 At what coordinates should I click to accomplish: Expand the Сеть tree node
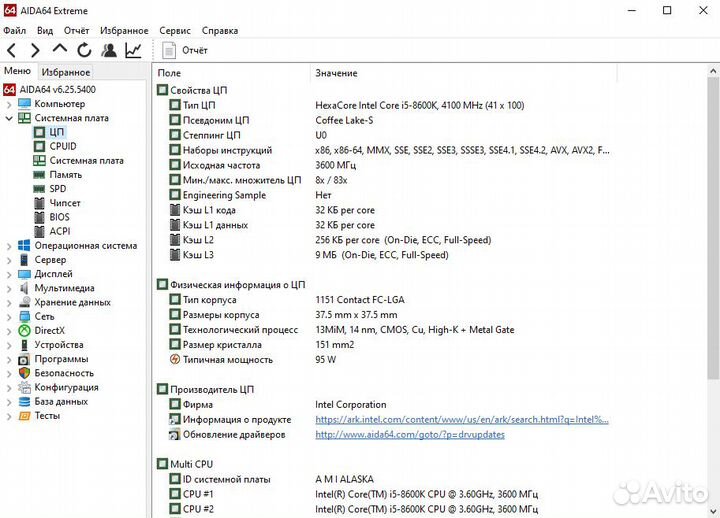9,317
